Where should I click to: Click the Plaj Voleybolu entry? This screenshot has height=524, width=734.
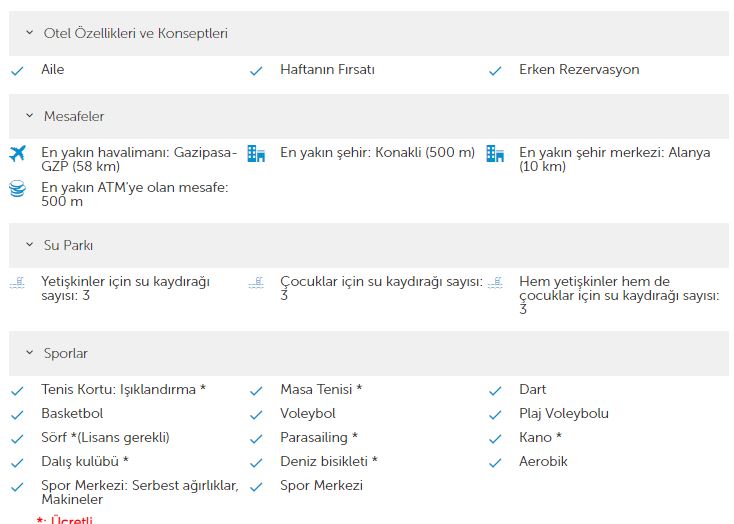click(x=564, y=413)
